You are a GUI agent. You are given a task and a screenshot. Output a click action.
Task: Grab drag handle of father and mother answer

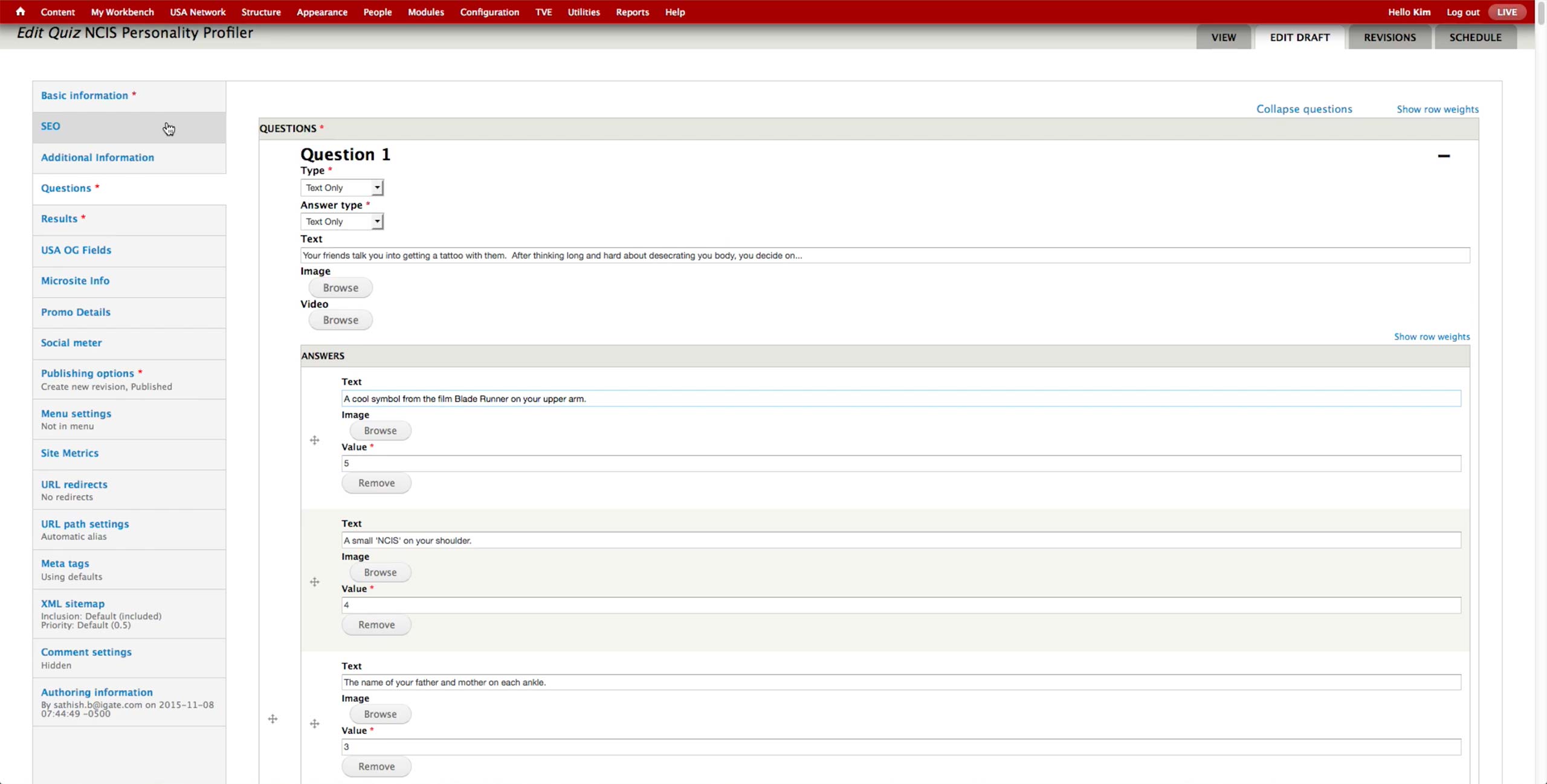pyautogui.click(x=314, y=724)
